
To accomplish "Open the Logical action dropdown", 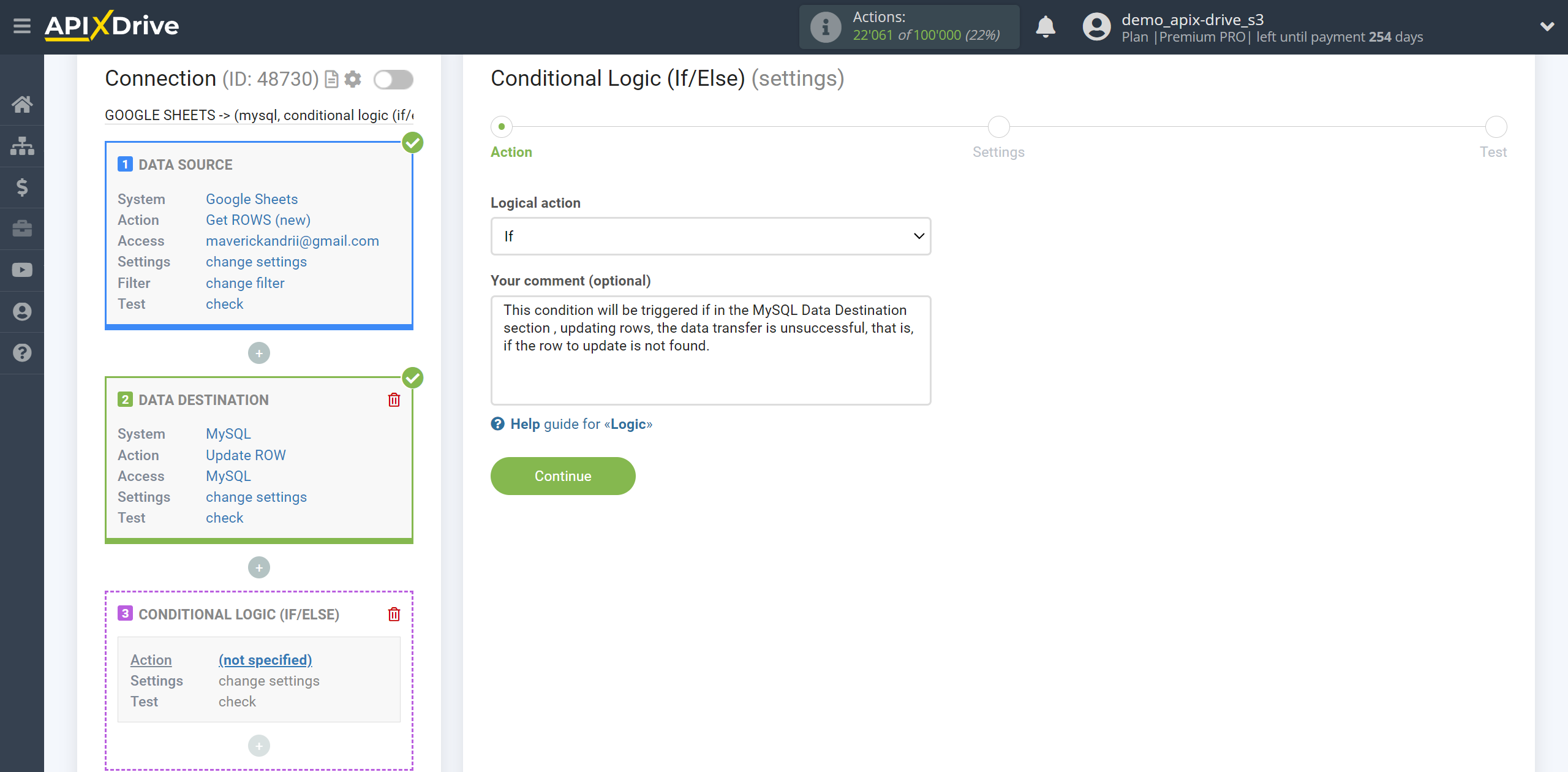I will 710,236.
